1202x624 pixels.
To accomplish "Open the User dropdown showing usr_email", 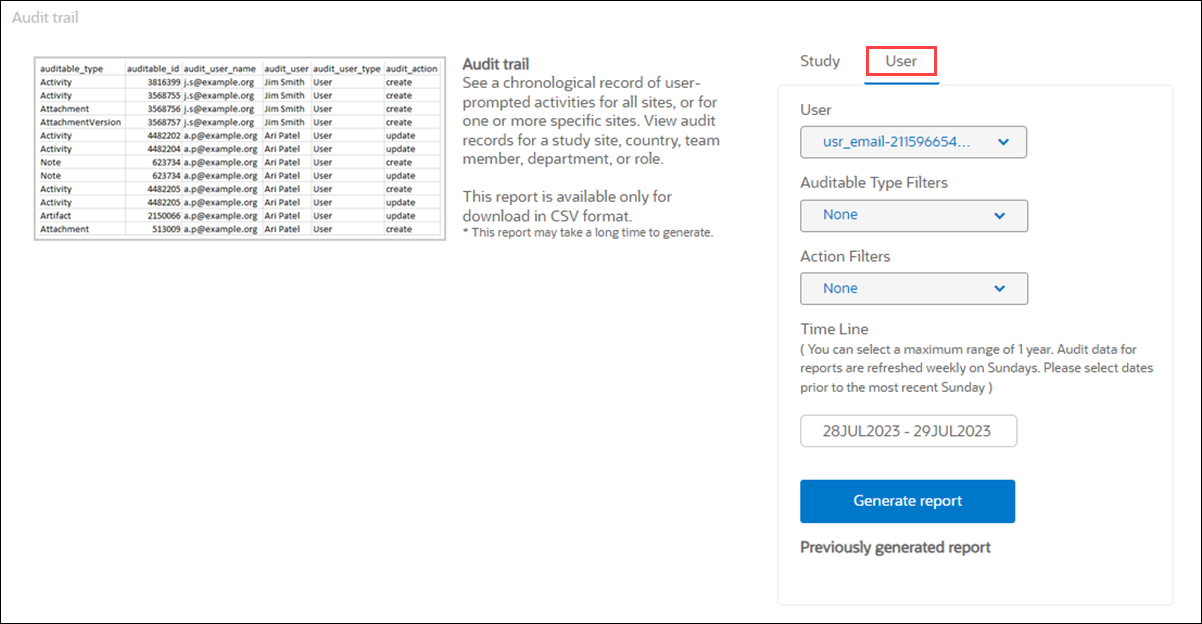I will (x=913, y=142).
